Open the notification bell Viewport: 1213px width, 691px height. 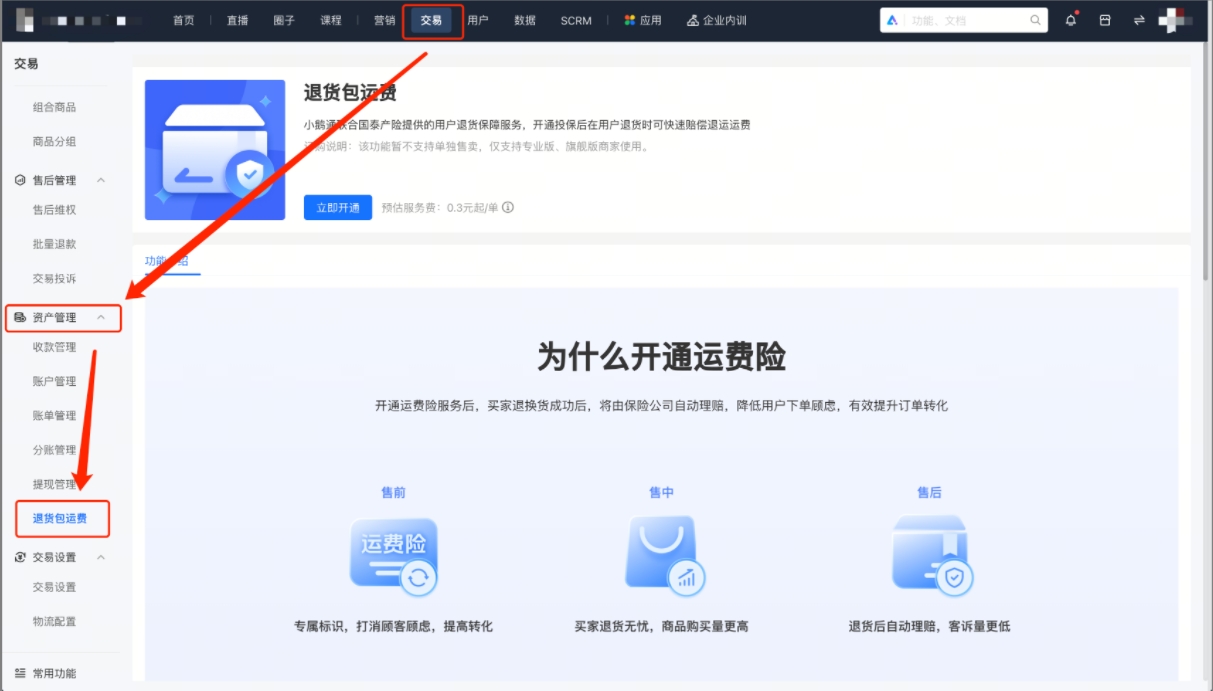click(1071, 20)
